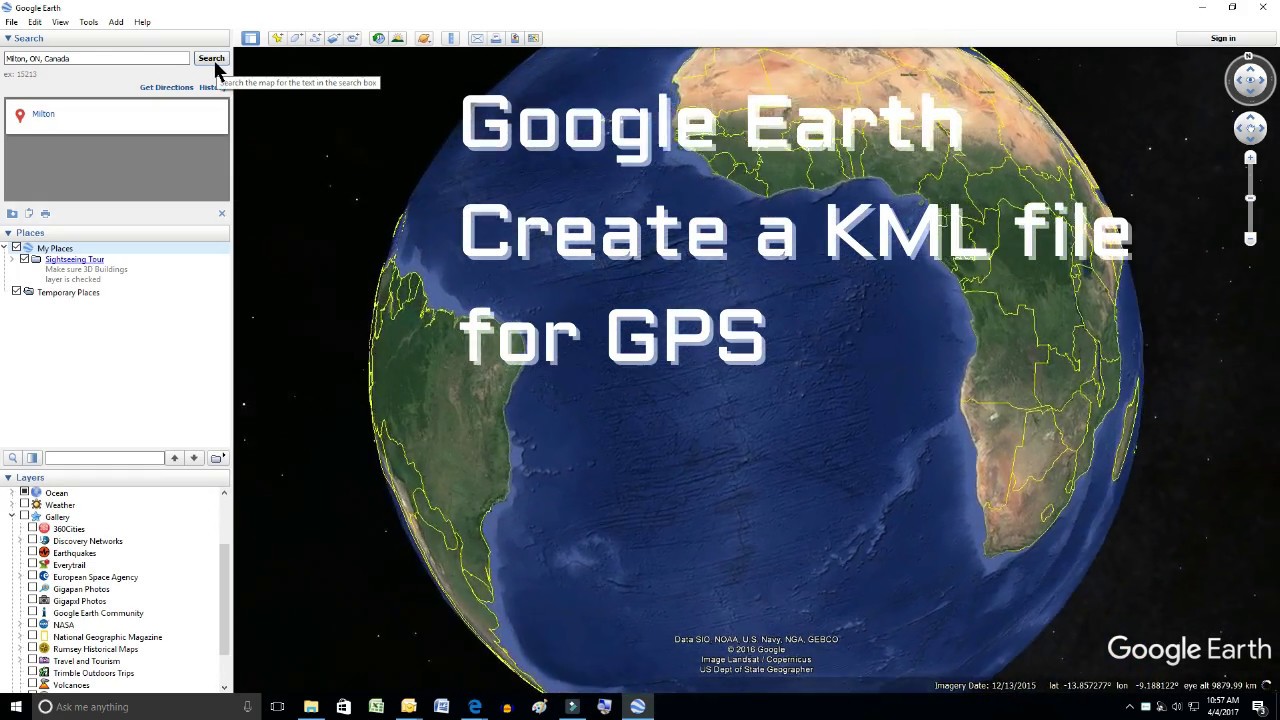
Task: Click the Sign in button
Action: tap(1223, 38)
